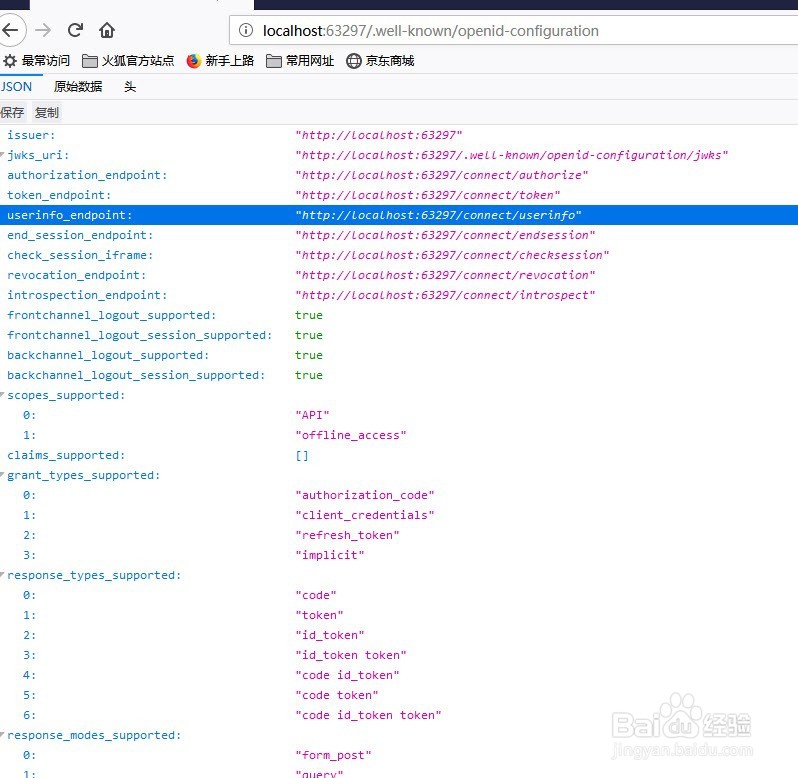Click the connect/token URL value

(x=428, y=195)
